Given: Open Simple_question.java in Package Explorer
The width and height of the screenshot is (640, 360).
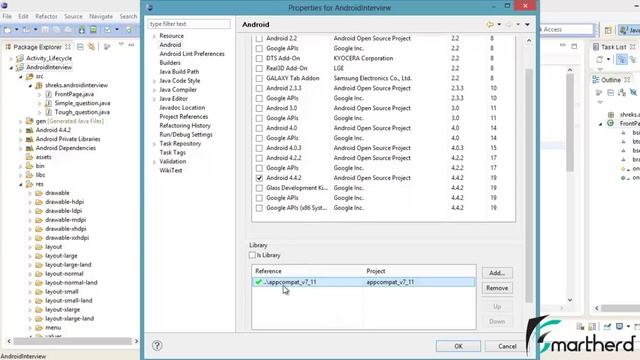Looking at the screenshot, I should tap(82, 103).
